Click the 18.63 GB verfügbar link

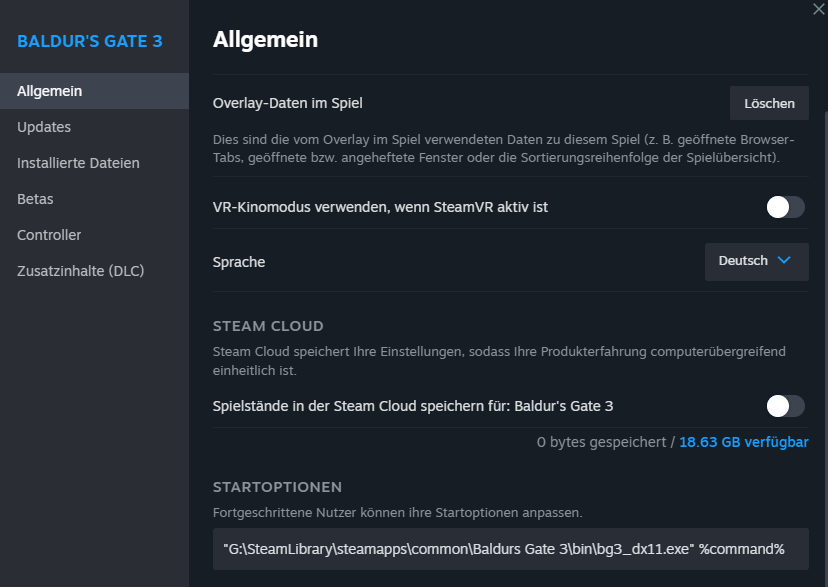[x=744, y=442]
